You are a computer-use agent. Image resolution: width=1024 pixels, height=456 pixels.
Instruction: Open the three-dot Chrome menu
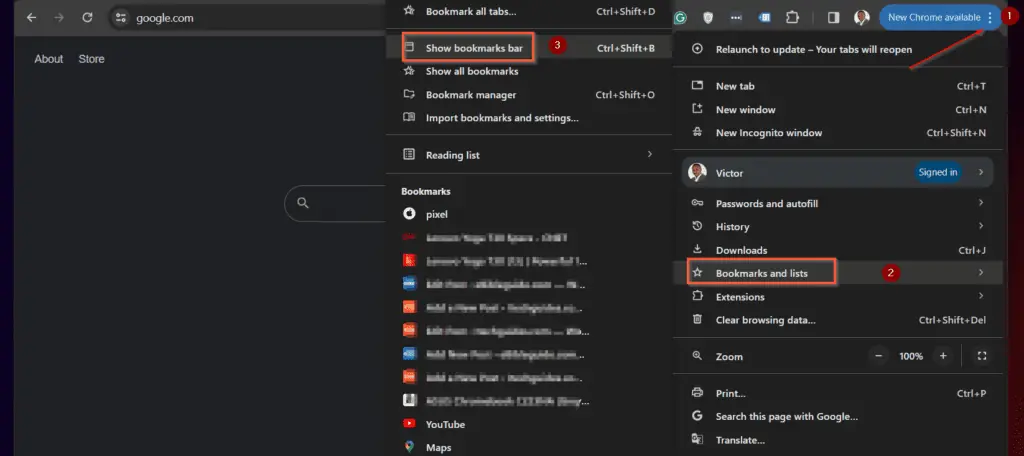[990, 18]
